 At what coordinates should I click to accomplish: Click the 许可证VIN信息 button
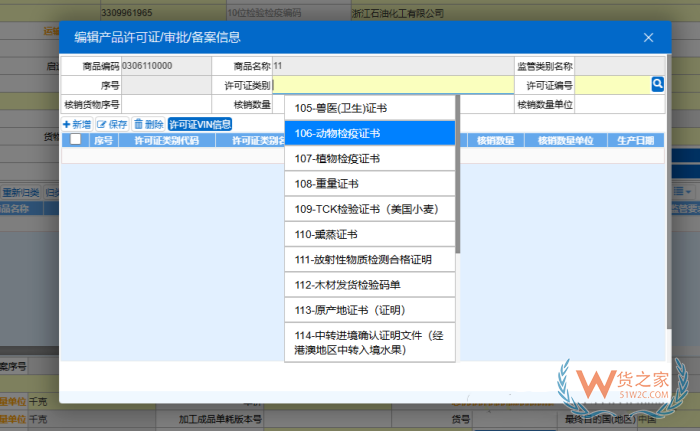pyautogui.click(x=200, y=125)
